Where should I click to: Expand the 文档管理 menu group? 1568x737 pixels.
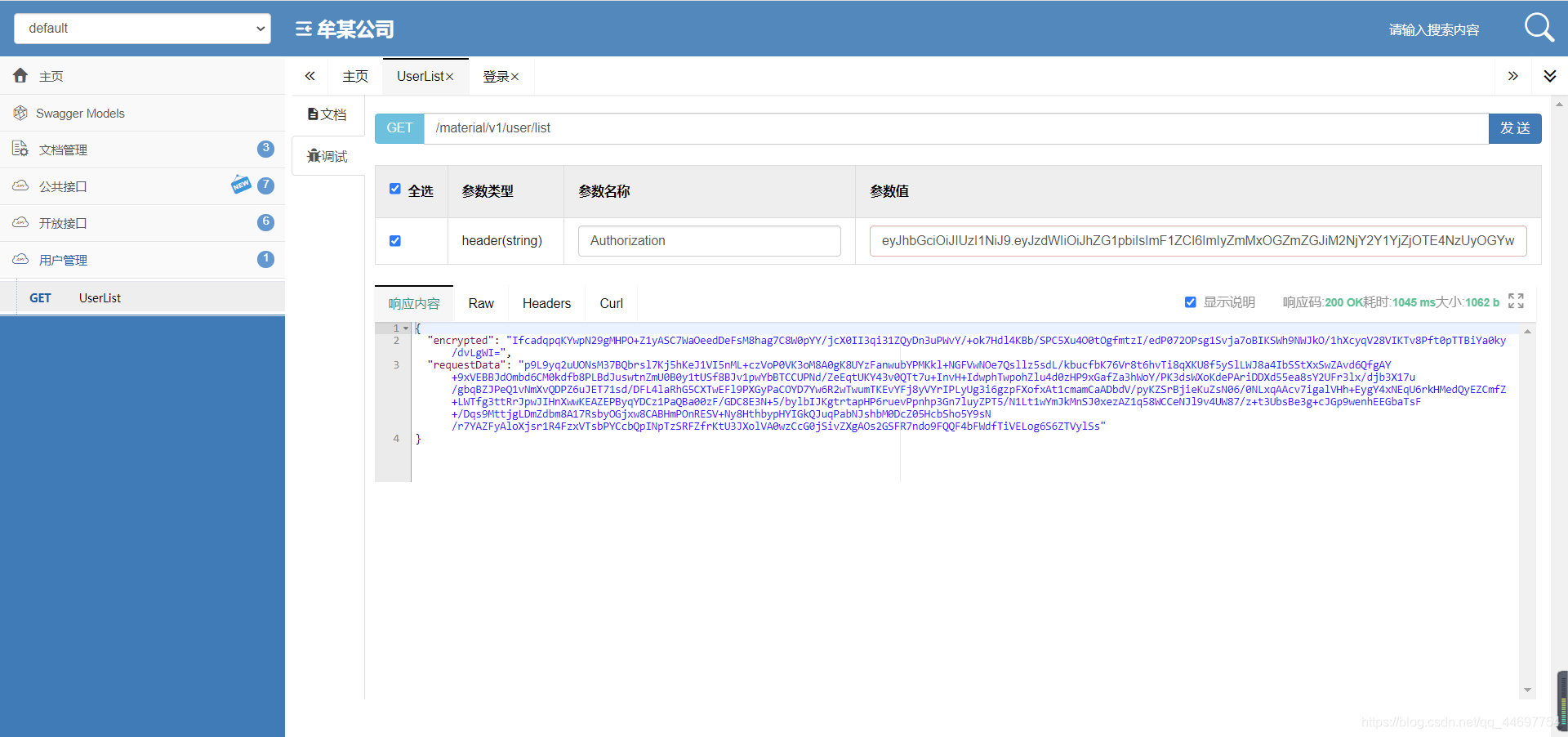142,150
